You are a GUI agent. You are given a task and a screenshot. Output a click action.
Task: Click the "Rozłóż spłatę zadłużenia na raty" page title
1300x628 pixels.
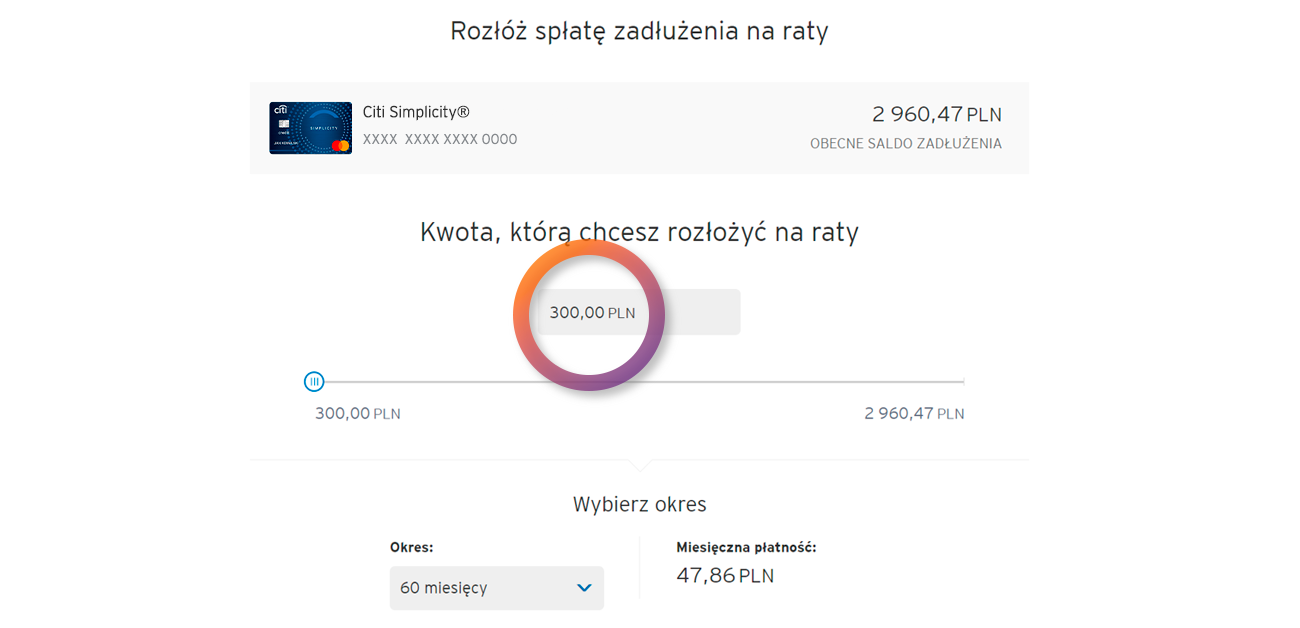[x=639, y=31]
